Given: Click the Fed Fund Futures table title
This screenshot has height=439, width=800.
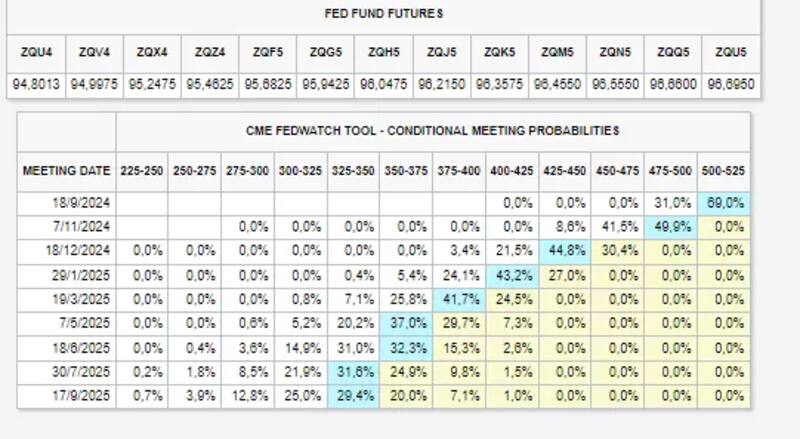Looking at the screenshot, I should pyautogui.click(x=384, y=14).
